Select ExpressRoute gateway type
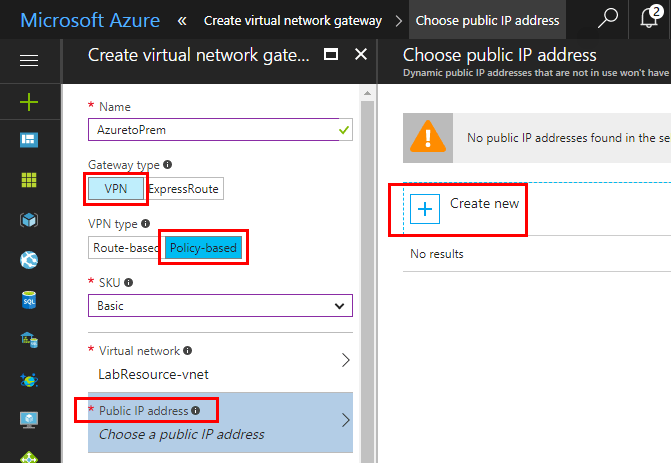This screenshot has height=463, width=671. pyautogui.click(x=183, y=188)
